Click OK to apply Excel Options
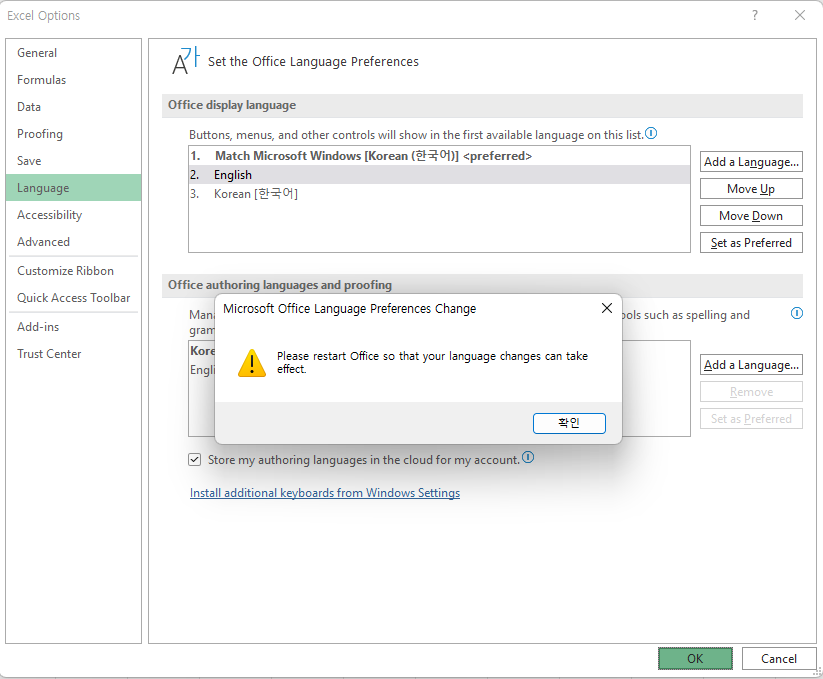 pyautogui.click(x=695, y=659)
